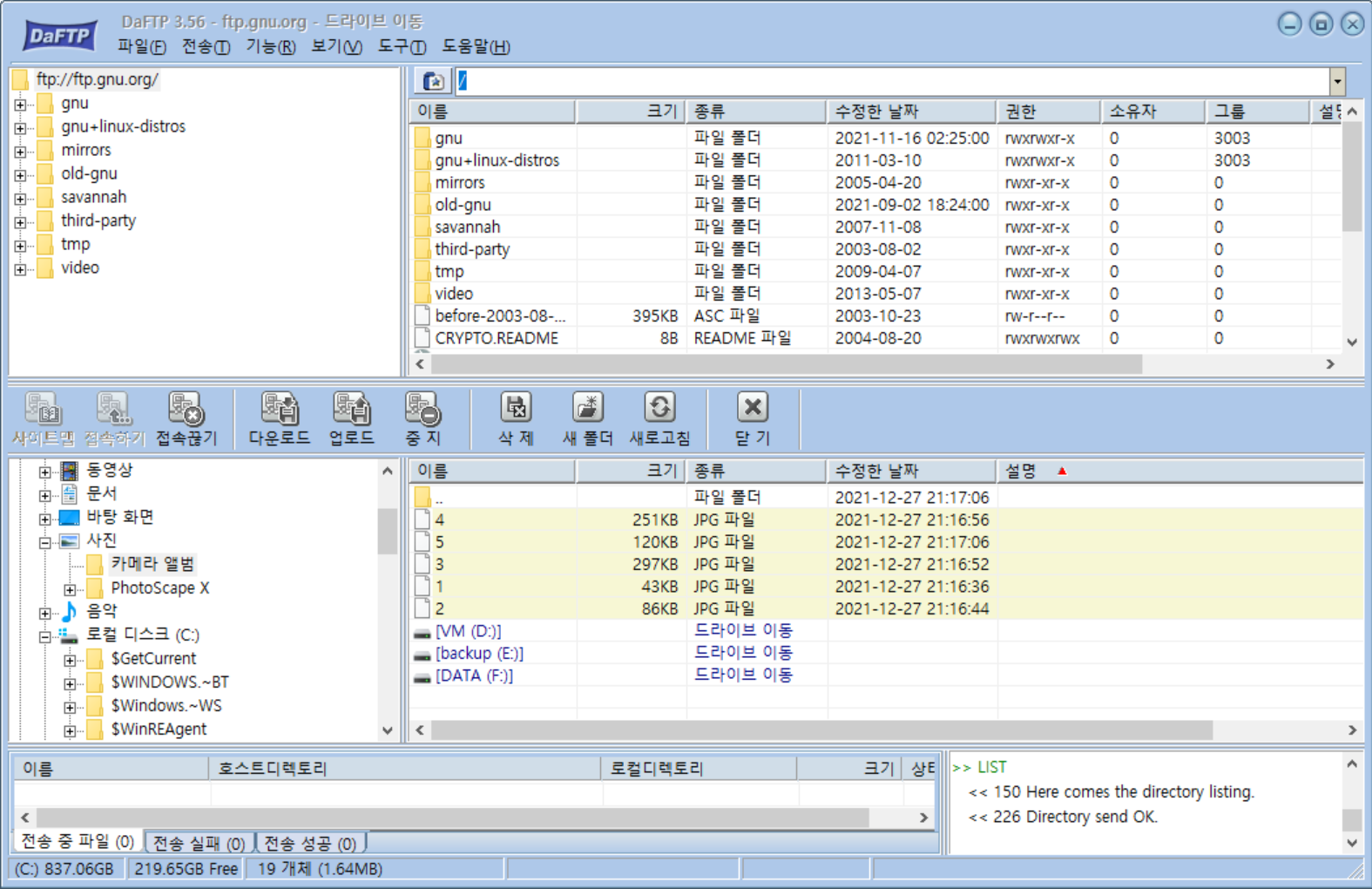Click the desktop (바탕 화면) icon in local tree
Image resolution: width=1372 pixels, height=889 pixels.
(70, 518)
